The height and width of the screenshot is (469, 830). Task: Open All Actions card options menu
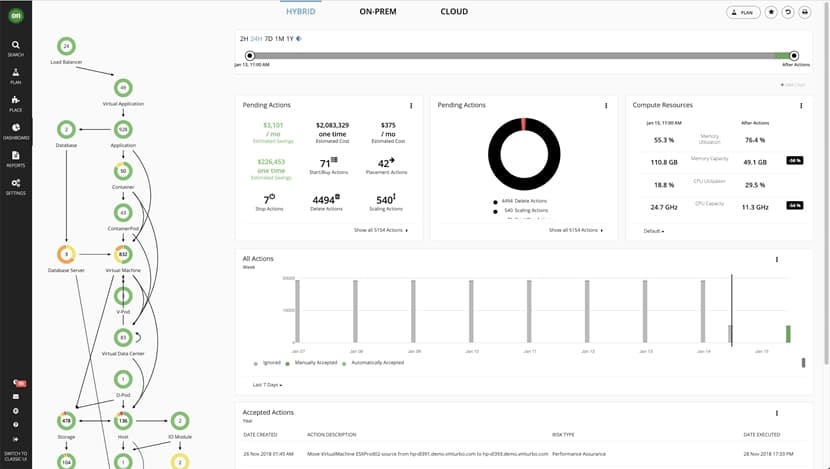pos(777,259)
